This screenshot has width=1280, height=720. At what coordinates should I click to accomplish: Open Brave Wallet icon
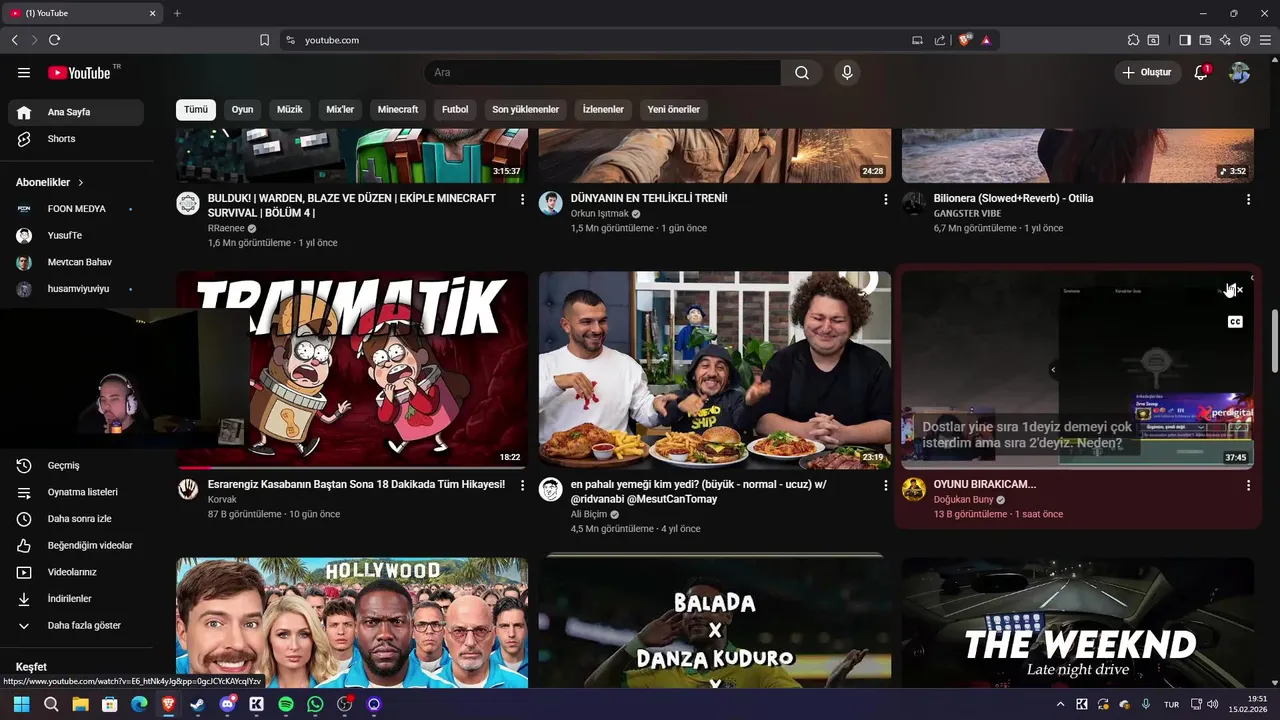(x=1205, y=40)
